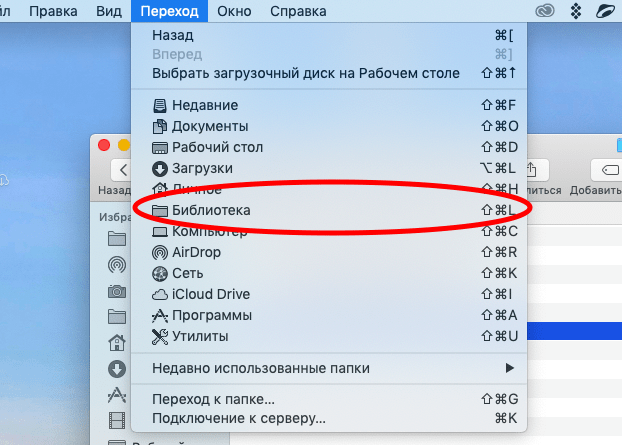Go to Недавние folder
Viewport: 622px width, 445px height.
(x=329, y=105)
